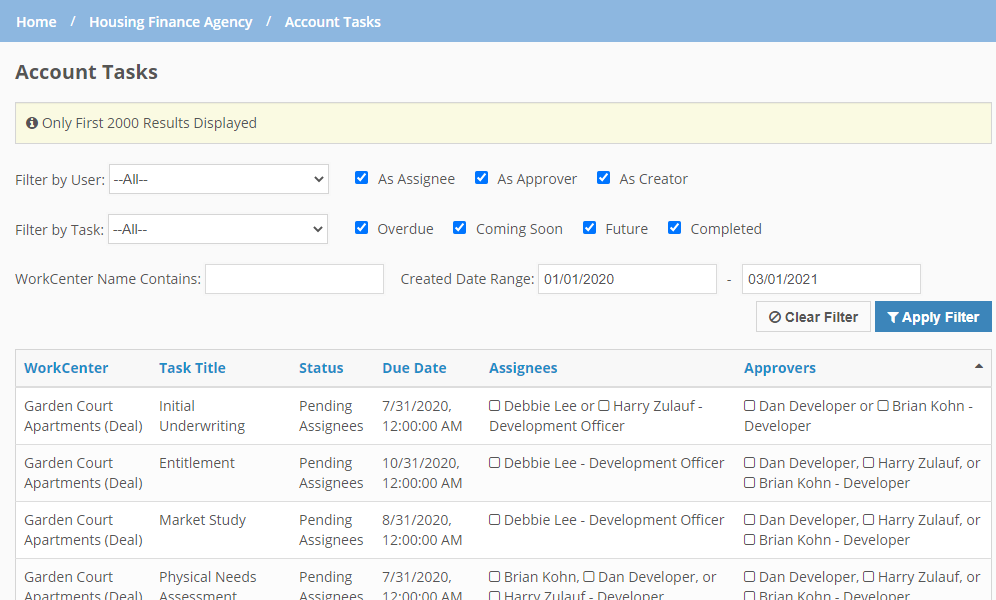Uncheck the As Assignee checkbox
Viewport: 996px width, 600px height.
tap(362, 178)
